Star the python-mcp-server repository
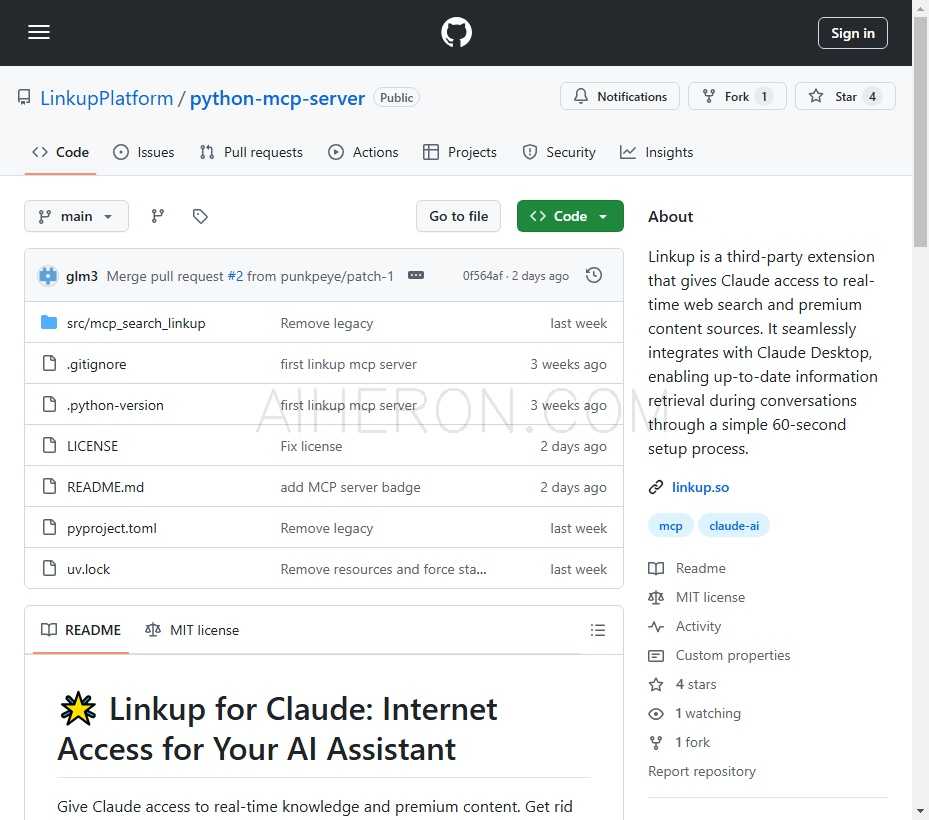 845,97
